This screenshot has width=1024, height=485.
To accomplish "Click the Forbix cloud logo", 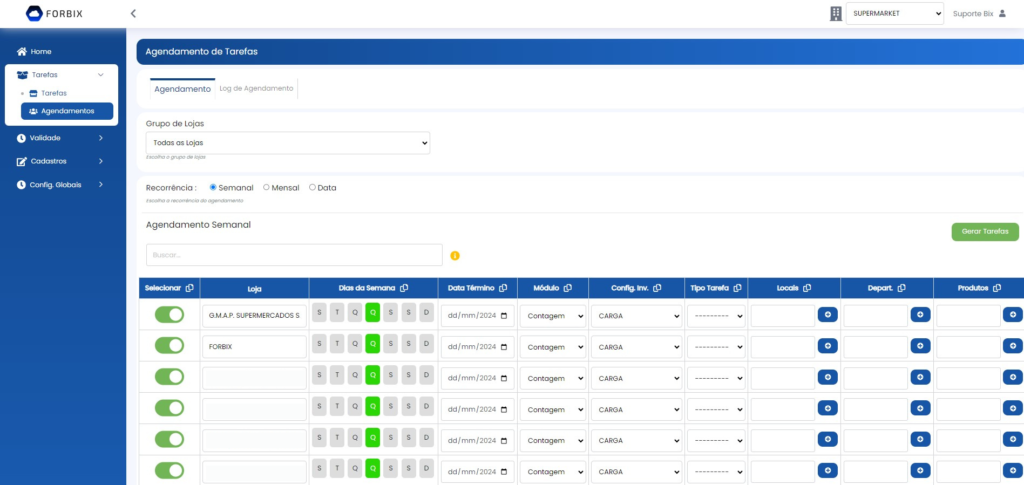I will tap(34, 13).
